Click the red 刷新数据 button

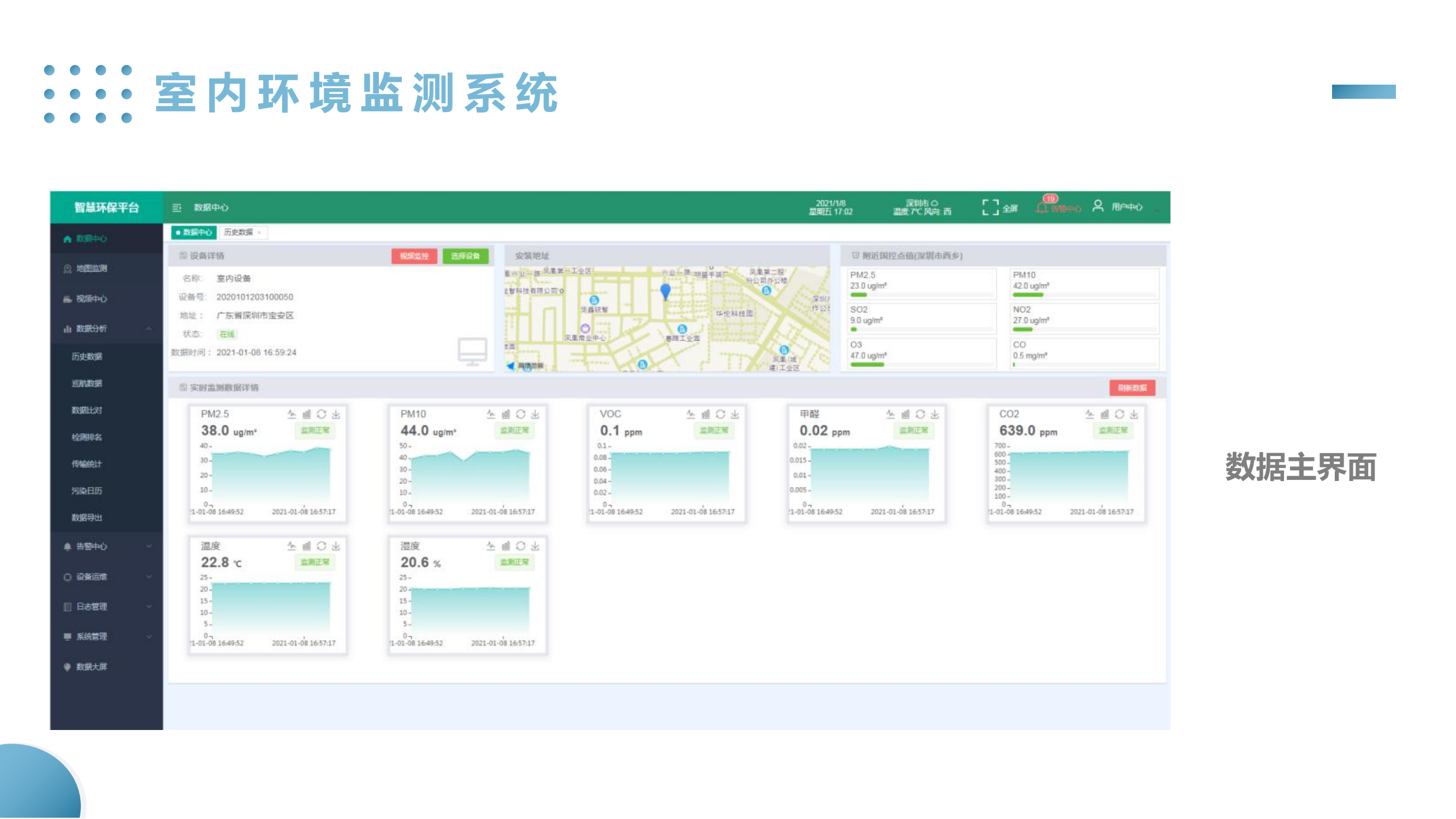1132,388
